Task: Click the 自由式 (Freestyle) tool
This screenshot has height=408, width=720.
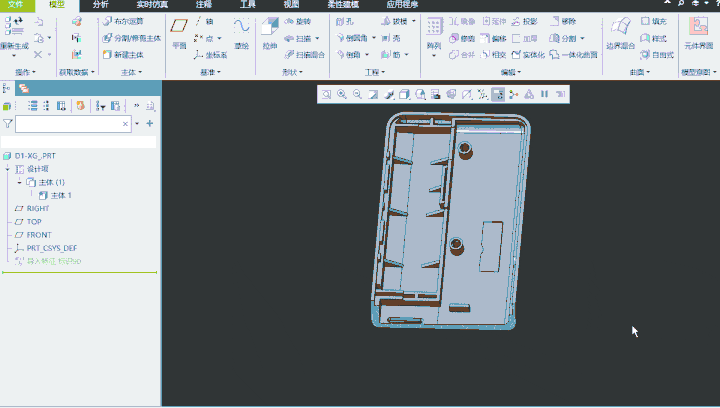Action: tap(657, 55)
